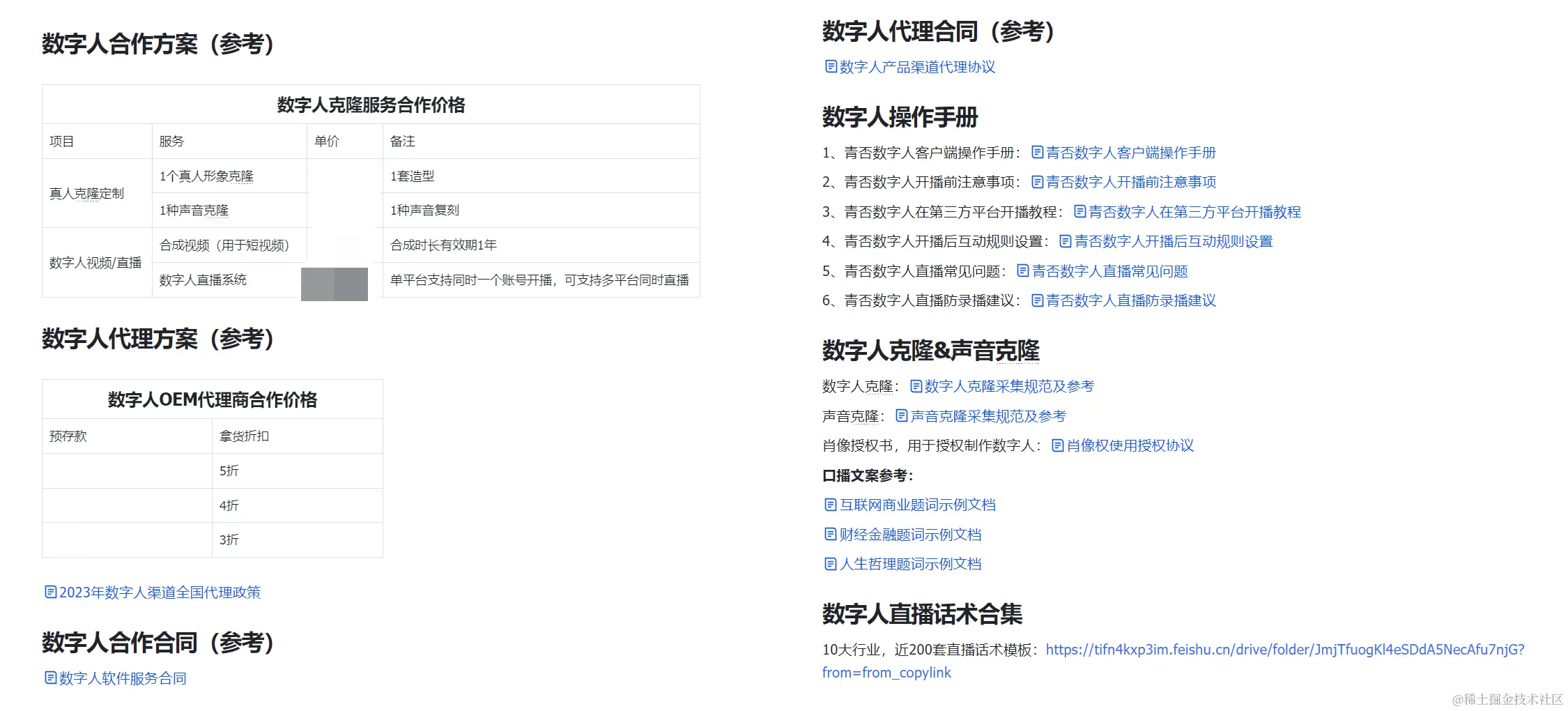Image resolution: width=1568 pixels, height=711 pixels.
Task: Open the 数字人产品渠道代理协议 document link
Action: (x=917, y=67)
